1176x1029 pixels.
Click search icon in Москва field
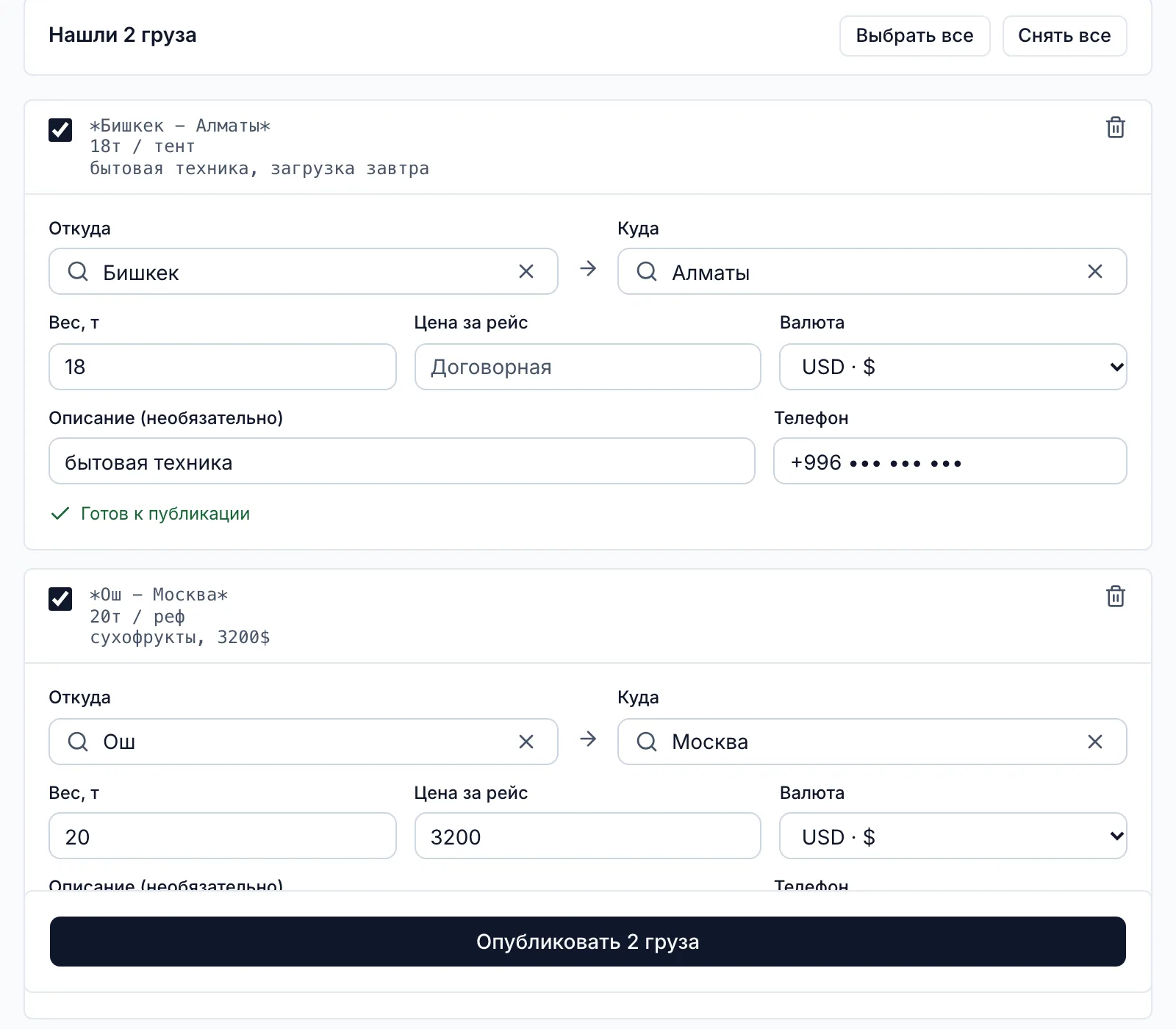point(647,742)
